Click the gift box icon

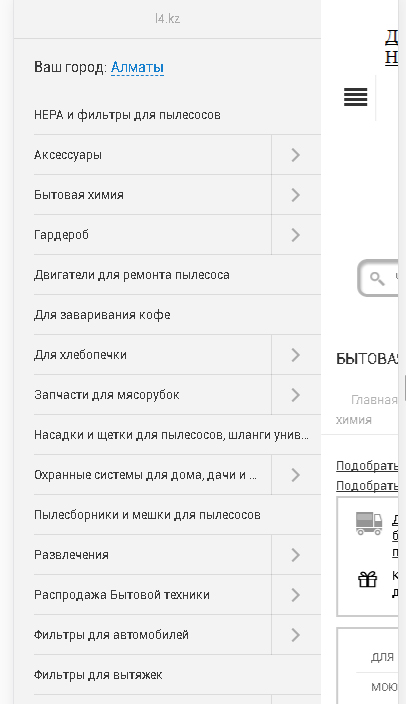tap(367, 579)
